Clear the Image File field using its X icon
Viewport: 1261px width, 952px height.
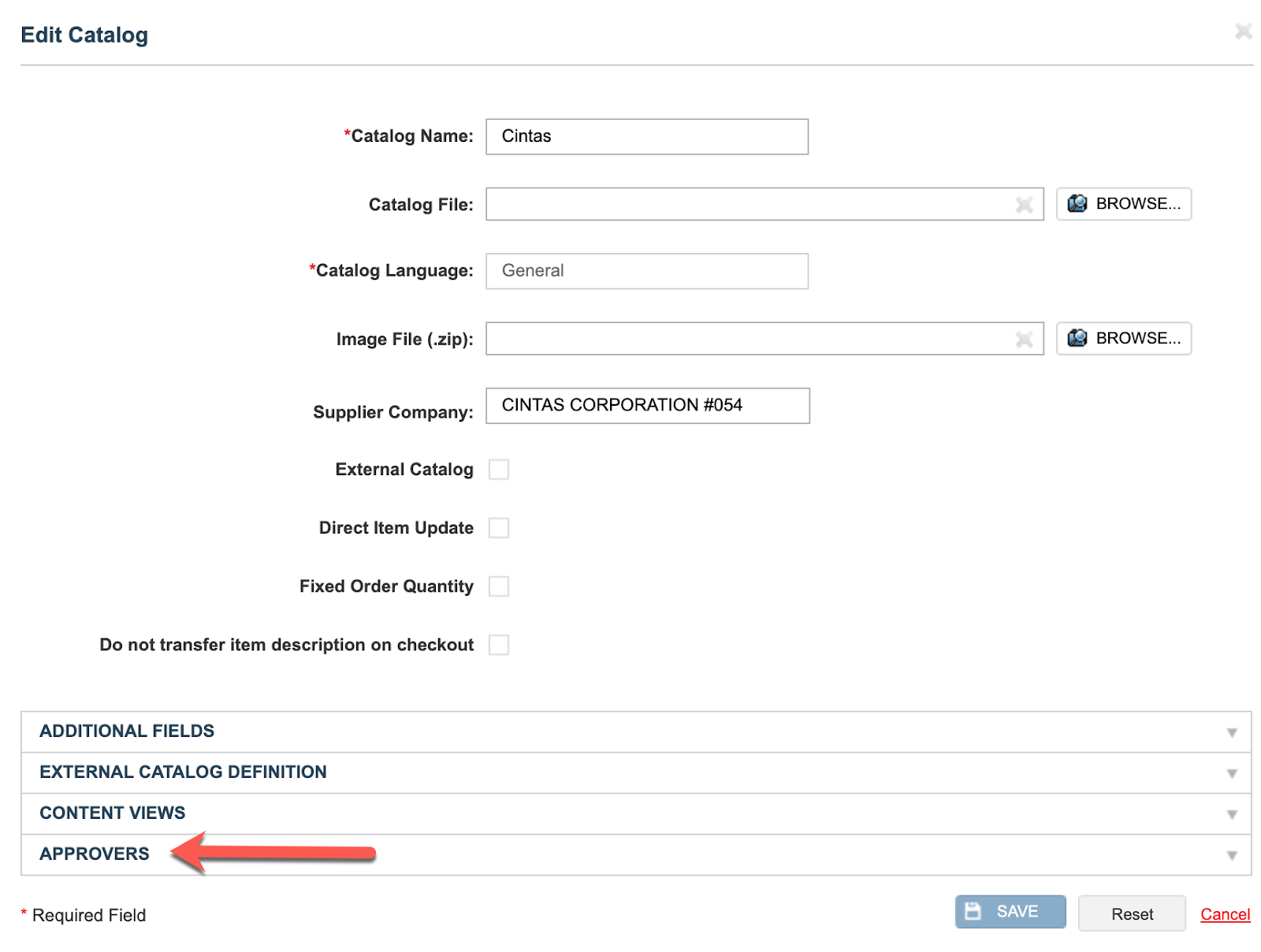pyautogui.click(x=1025, y=339)
